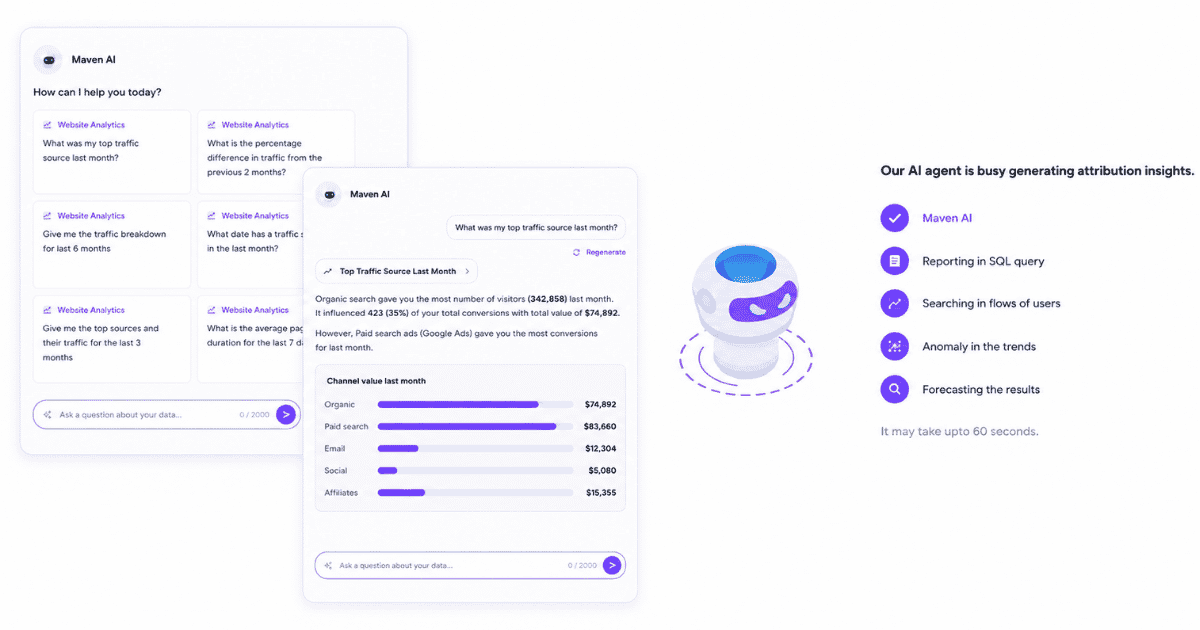Click the 'Organic' row label in chart
1200x630 pixels.
(340, 404)
